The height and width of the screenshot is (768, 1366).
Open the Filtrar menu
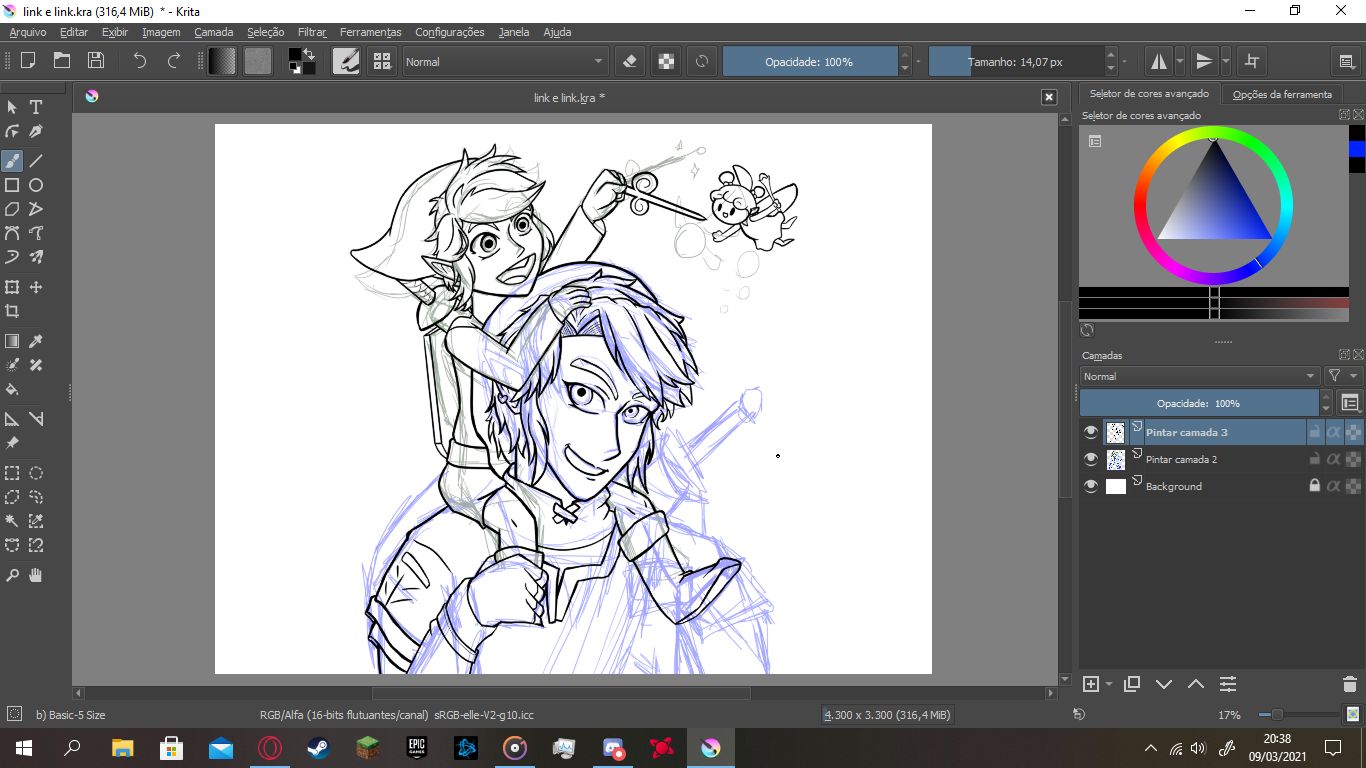(x=312, y=32)
